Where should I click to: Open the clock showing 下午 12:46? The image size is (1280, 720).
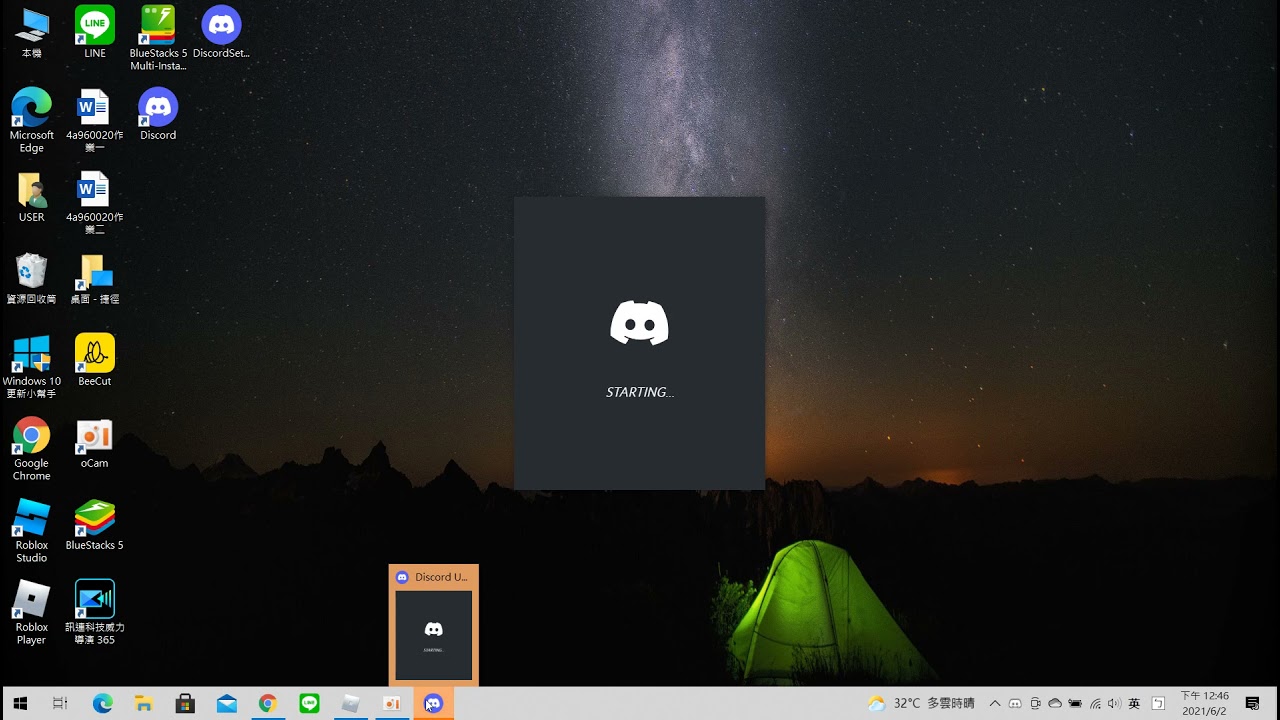(1204, 704)
